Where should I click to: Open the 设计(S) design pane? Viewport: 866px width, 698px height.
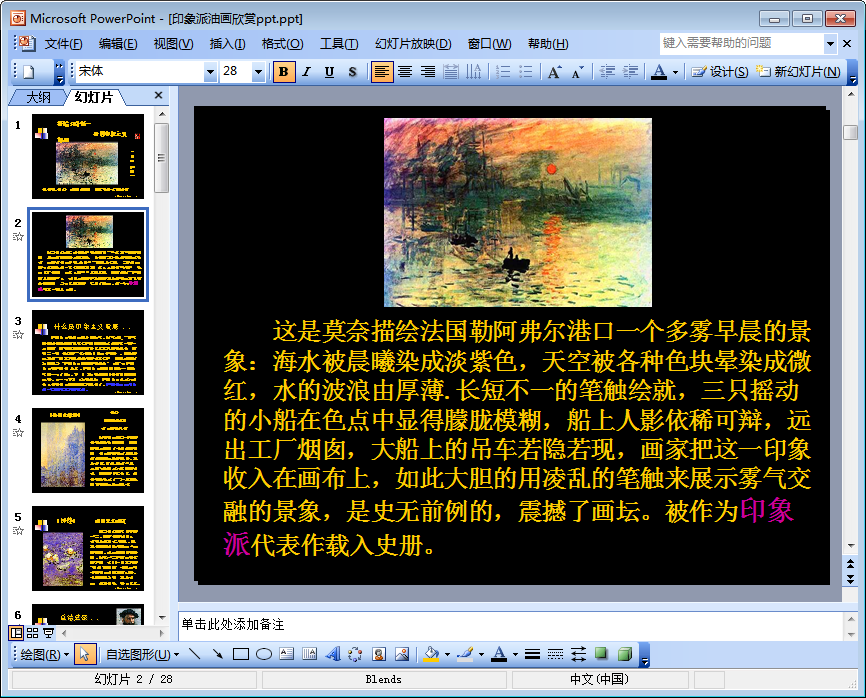(x=720, y=72)
